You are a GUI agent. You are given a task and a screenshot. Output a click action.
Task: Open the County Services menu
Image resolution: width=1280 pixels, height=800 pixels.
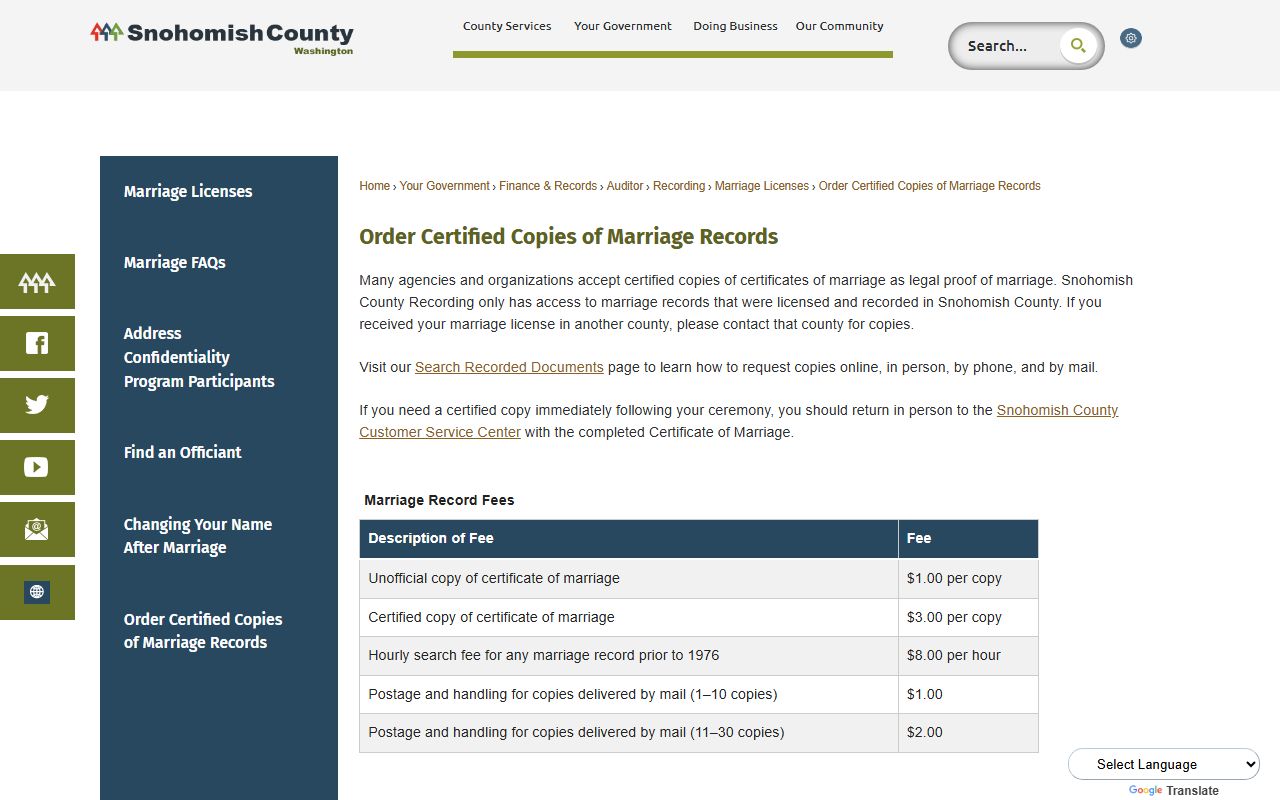(507, 26)
